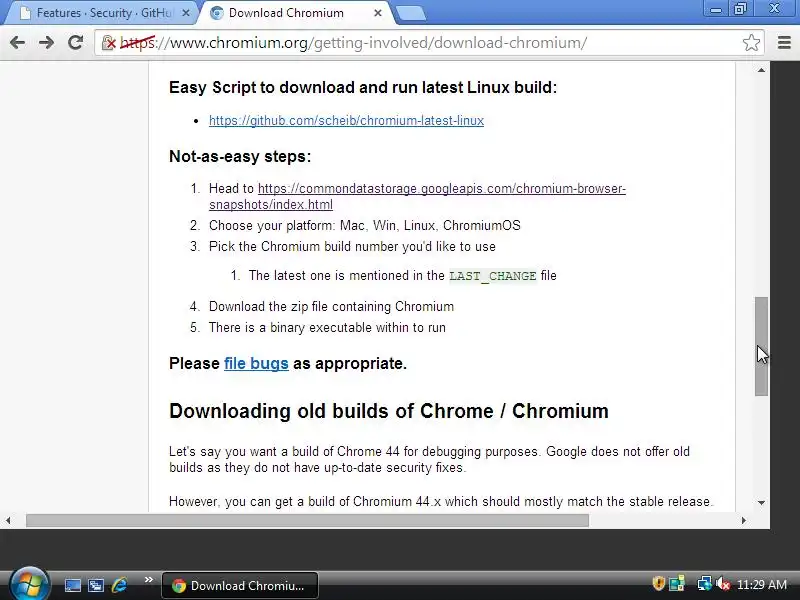
Task: Click the vertical scrollbar down arrow
Action: coord(761,503)
